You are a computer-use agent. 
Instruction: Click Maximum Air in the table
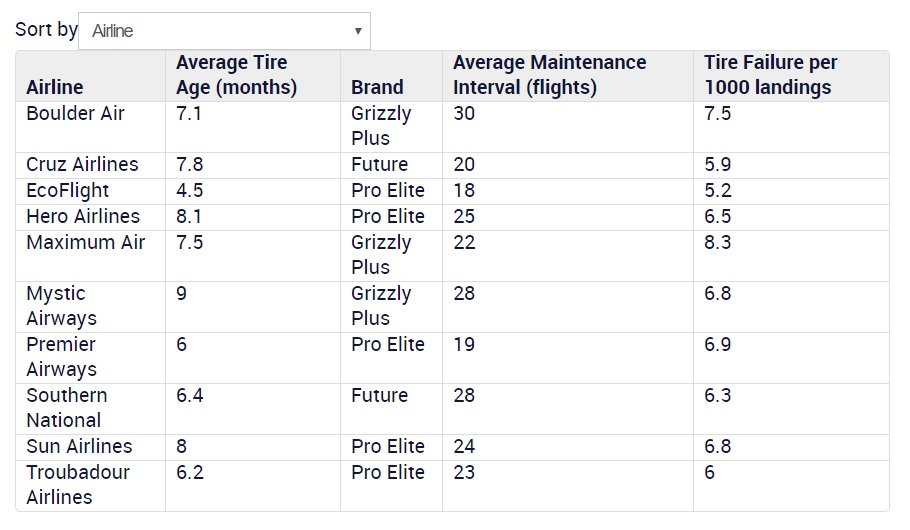(x=86, y=242)
